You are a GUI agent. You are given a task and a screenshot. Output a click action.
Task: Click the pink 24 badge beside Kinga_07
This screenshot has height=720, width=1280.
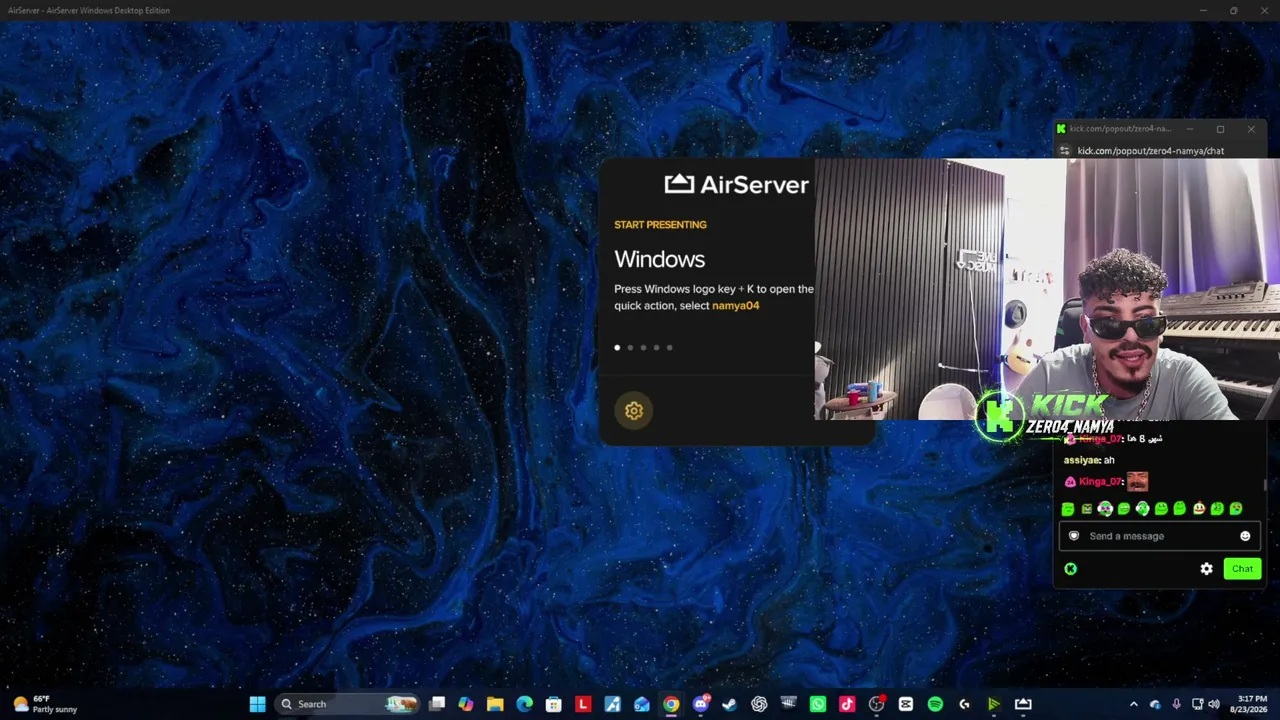tap(1070, 482)
